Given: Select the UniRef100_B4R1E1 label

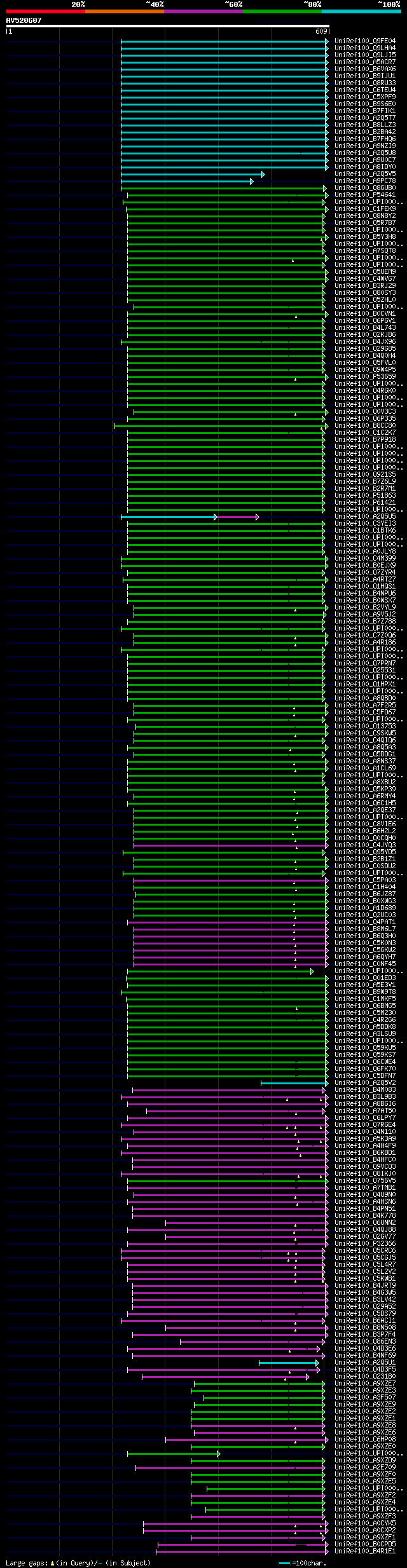Looking at the screenshot, I should (x=365, y=1551).
